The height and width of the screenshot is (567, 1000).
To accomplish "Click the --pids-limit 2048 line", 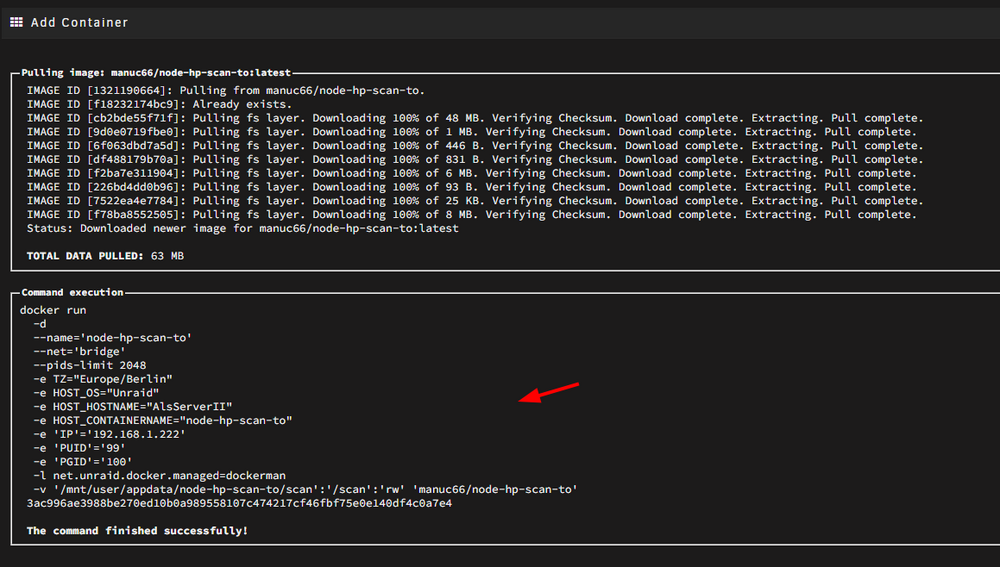I will (89, 365).
